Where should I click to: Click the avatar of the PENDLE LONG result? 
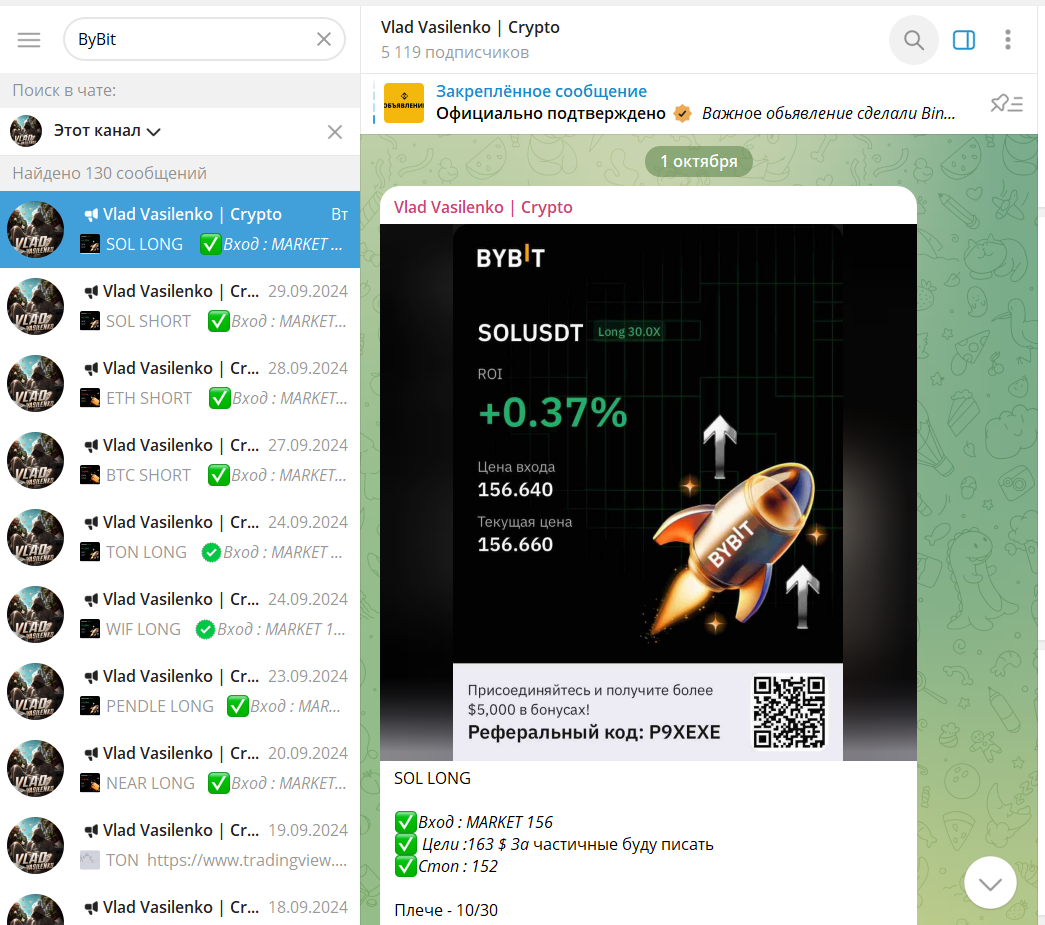(x=35, y=691)
